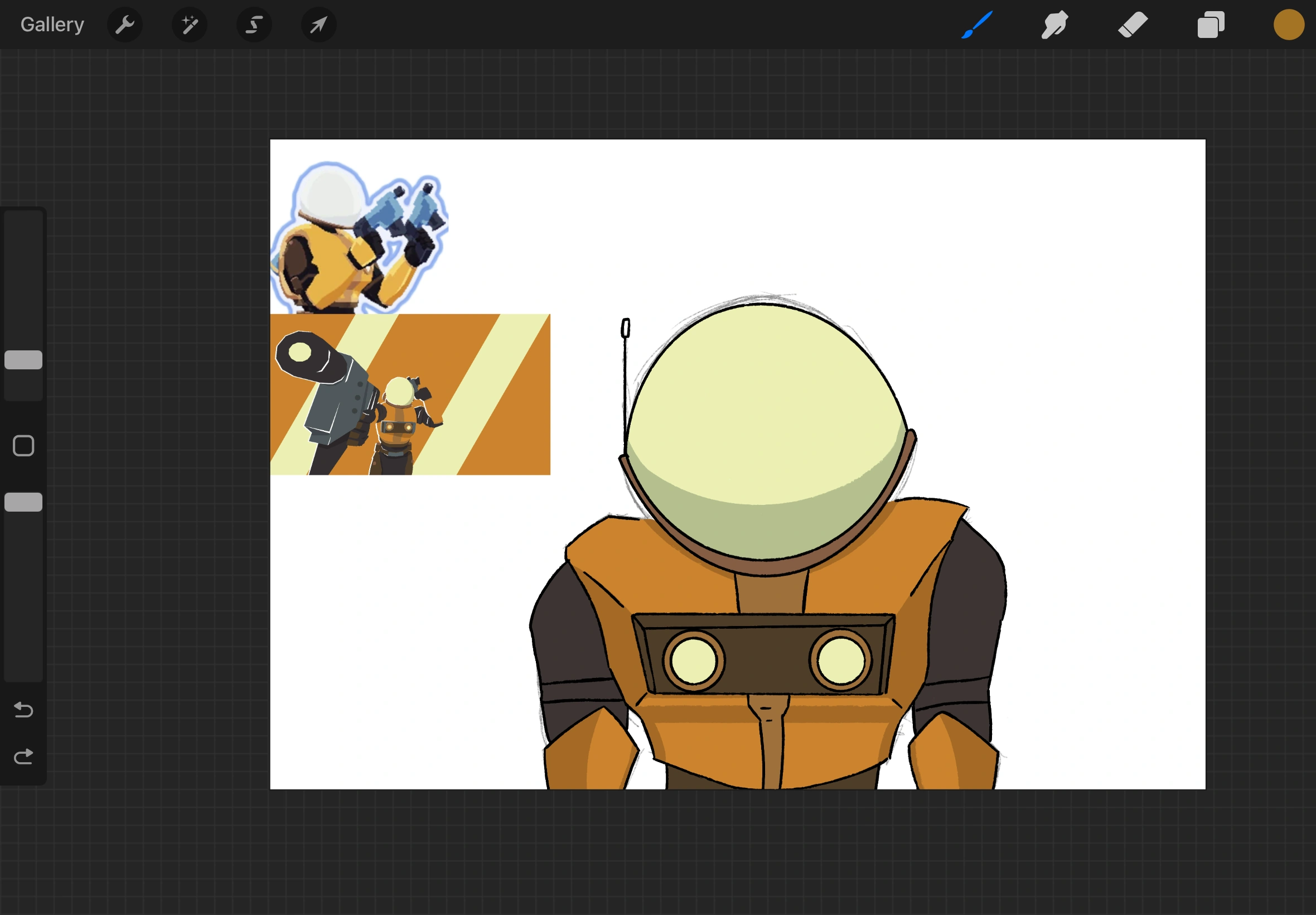Open the Selection tool

coord(254,25)
